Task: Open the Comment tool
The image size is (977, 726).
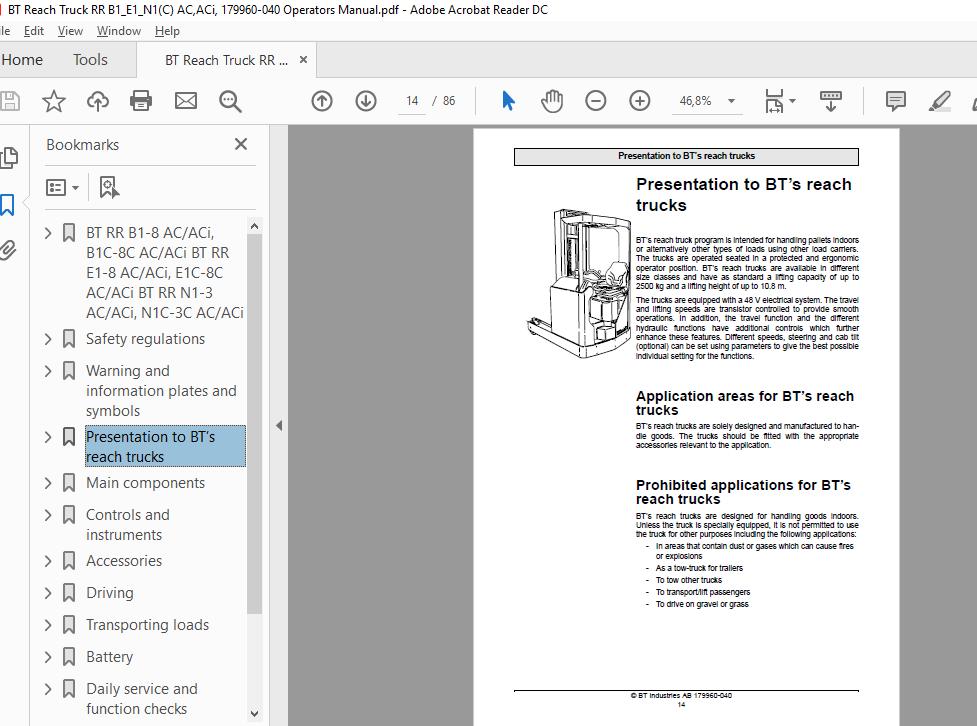Action: [896, 100]
